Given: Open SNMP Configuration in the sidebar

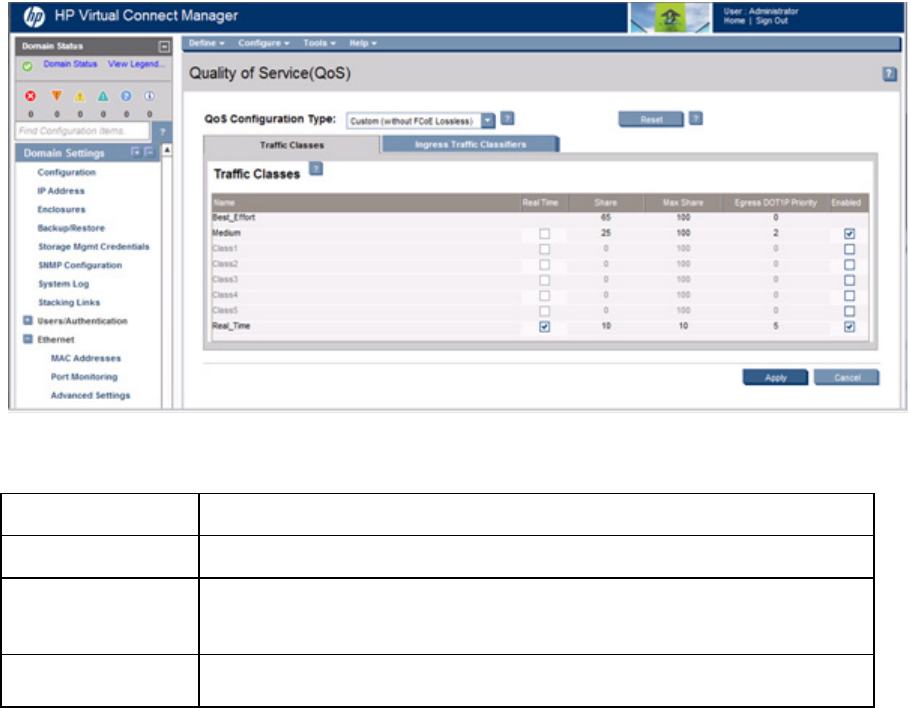Looking at the screenshot, I should coord(79,265).
